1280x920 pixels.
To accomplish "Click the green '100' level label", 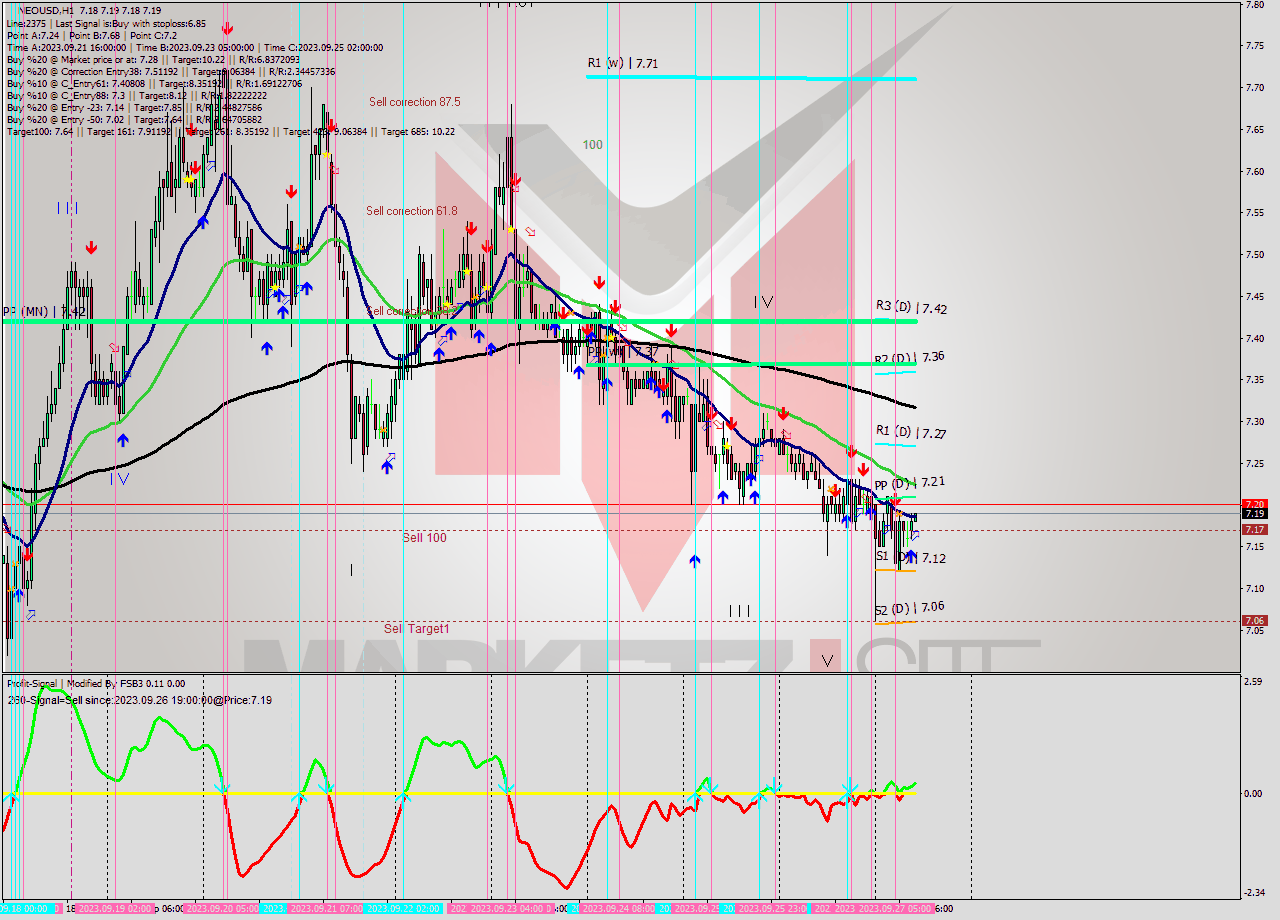I will click(x=593, y=145).
